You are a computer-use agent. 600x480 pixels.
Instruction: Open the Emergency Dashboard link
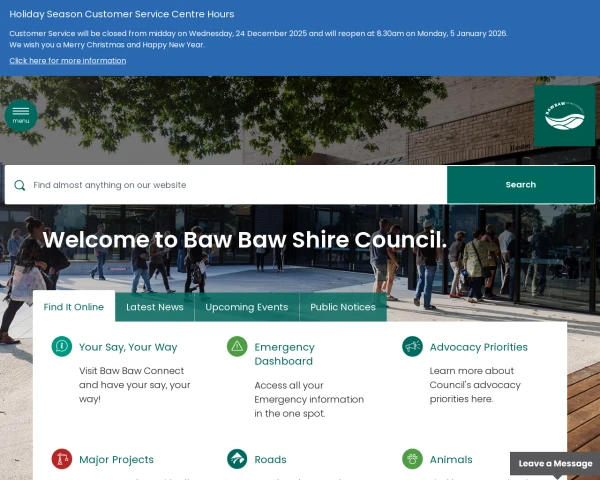click(x=284, y=354)
